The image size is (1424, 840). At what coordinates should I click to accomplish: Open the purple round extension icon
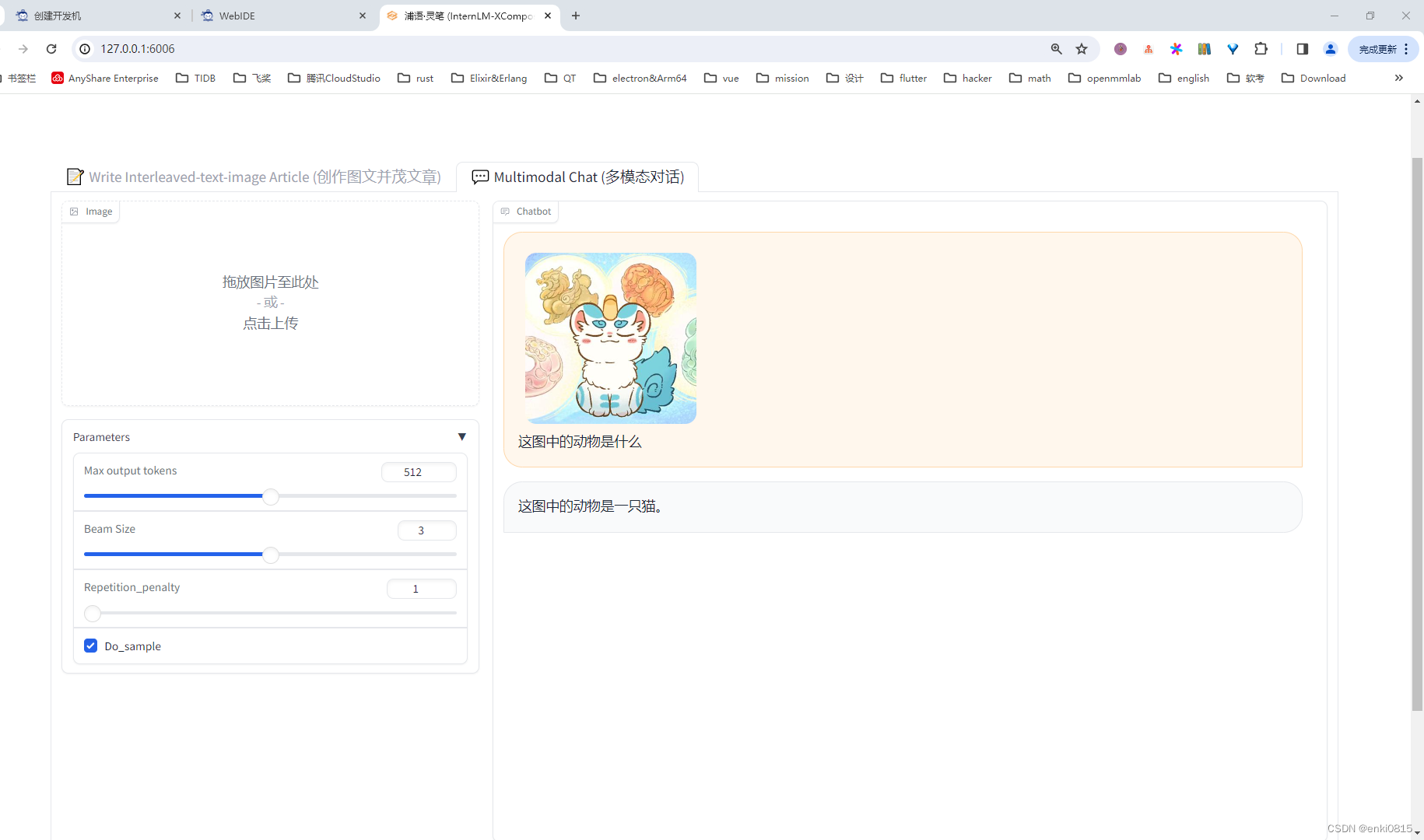[1121, 49]
